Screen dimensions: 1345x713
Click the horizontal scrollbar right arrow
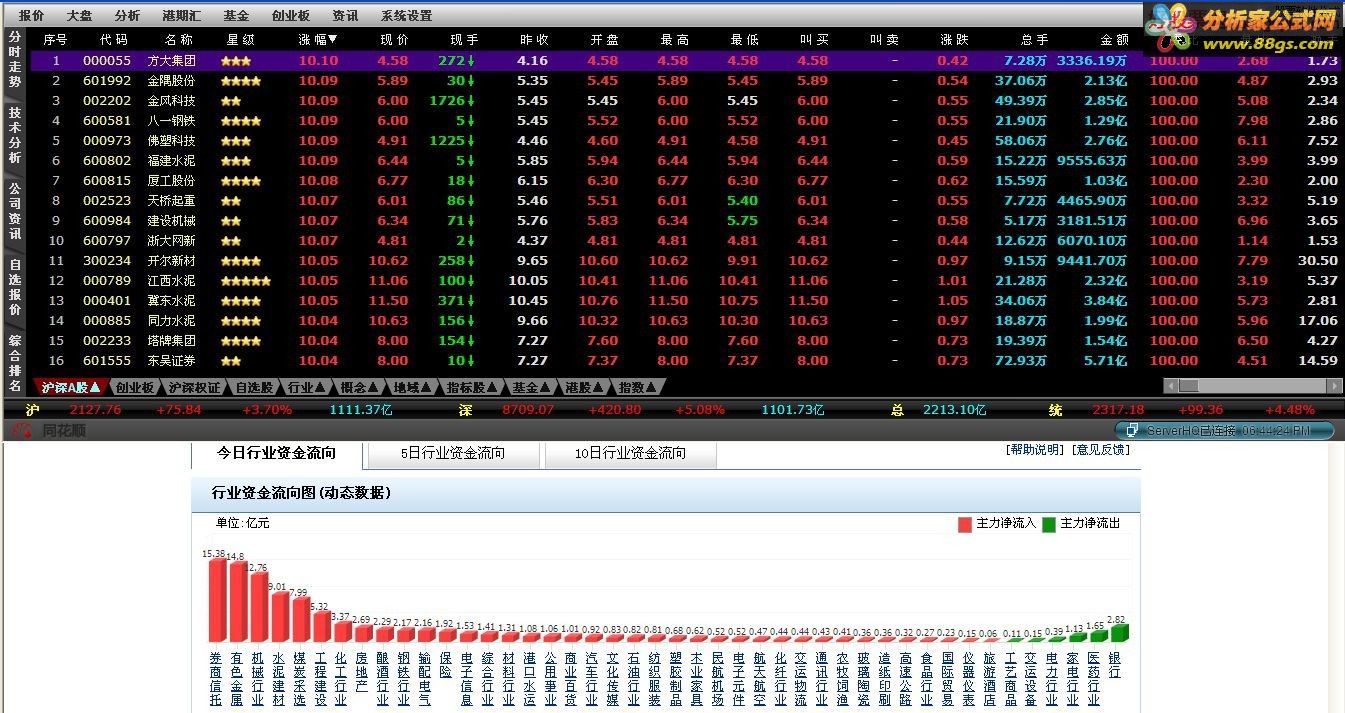point(1336,386)
